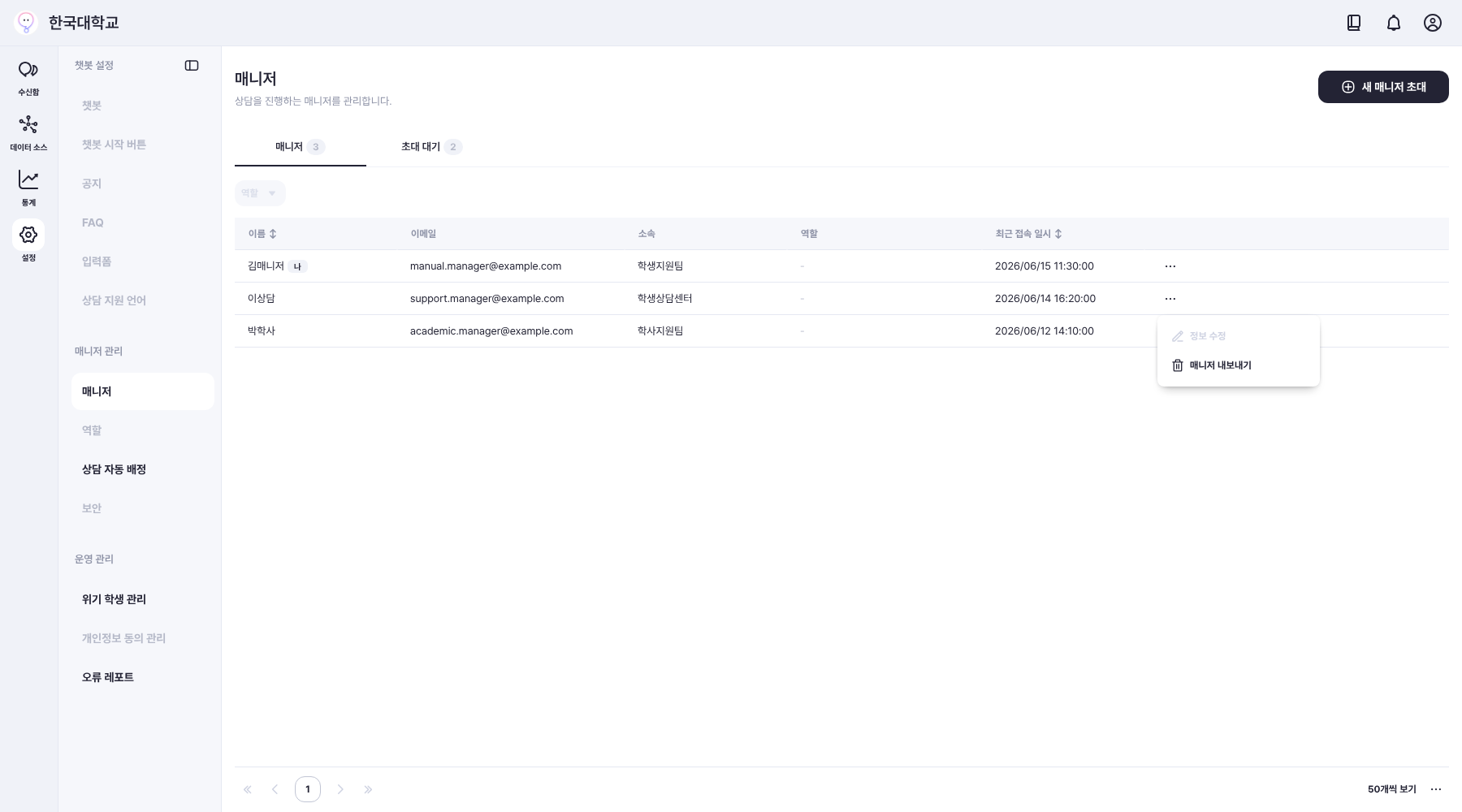Select 매니저 in the sidebar

(x=143, y=391)
